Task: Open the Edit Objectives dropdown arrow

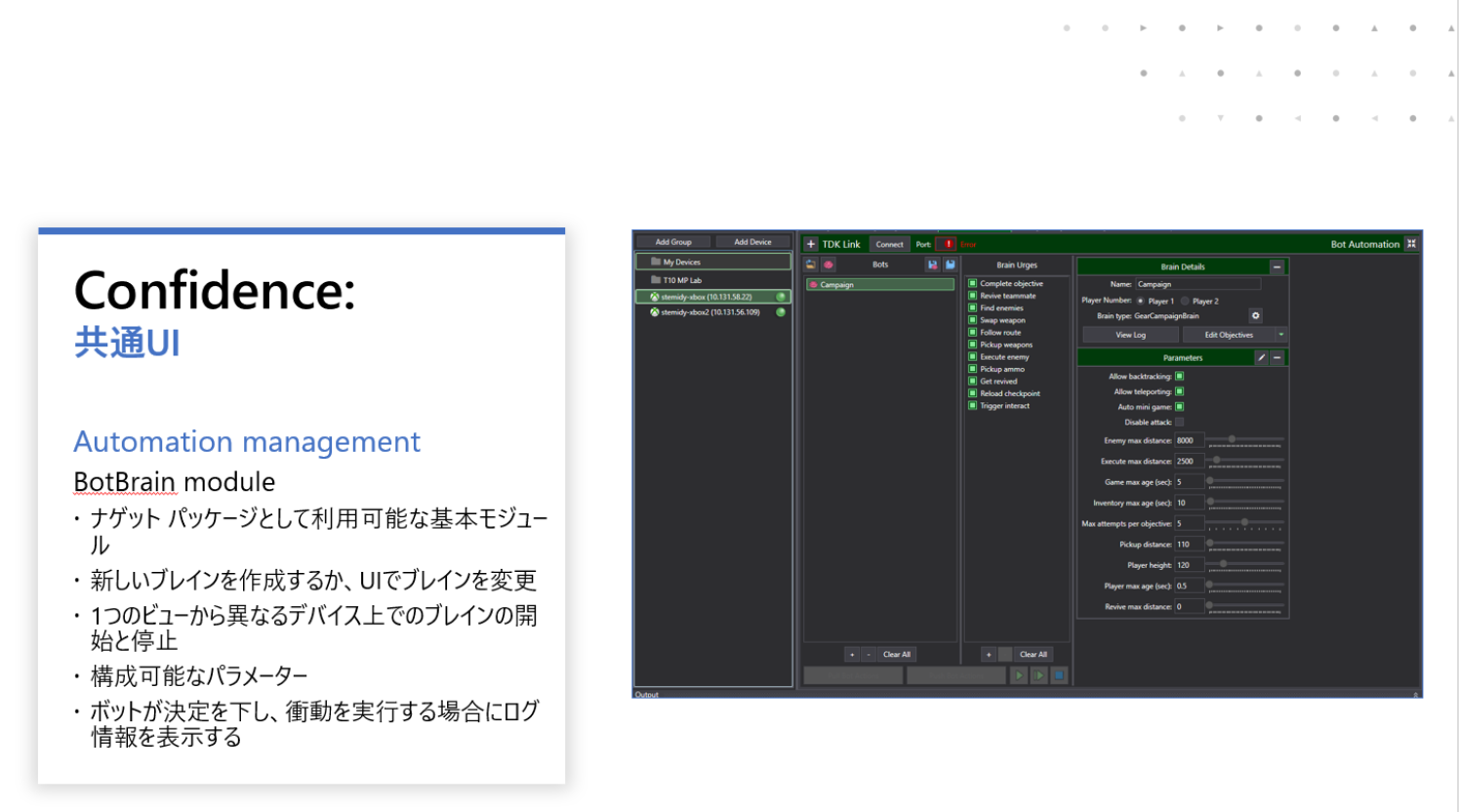Action: [1280, 335]
